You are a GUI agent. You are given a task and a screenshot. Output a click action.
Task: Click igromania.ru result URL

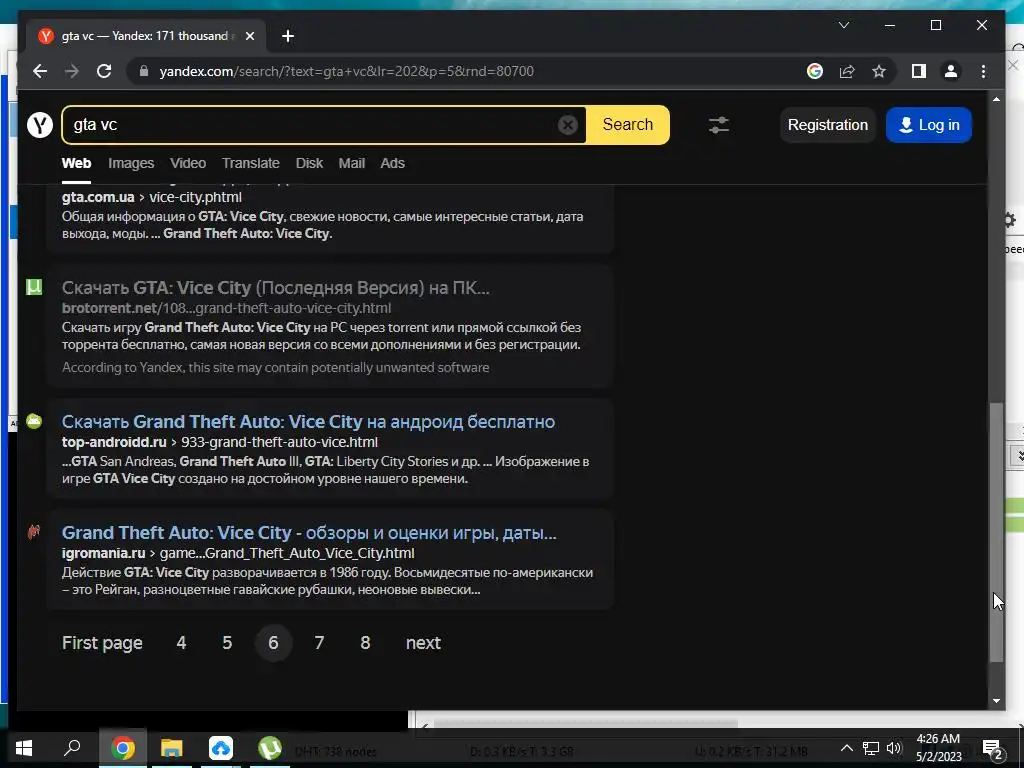click(238, 553)
